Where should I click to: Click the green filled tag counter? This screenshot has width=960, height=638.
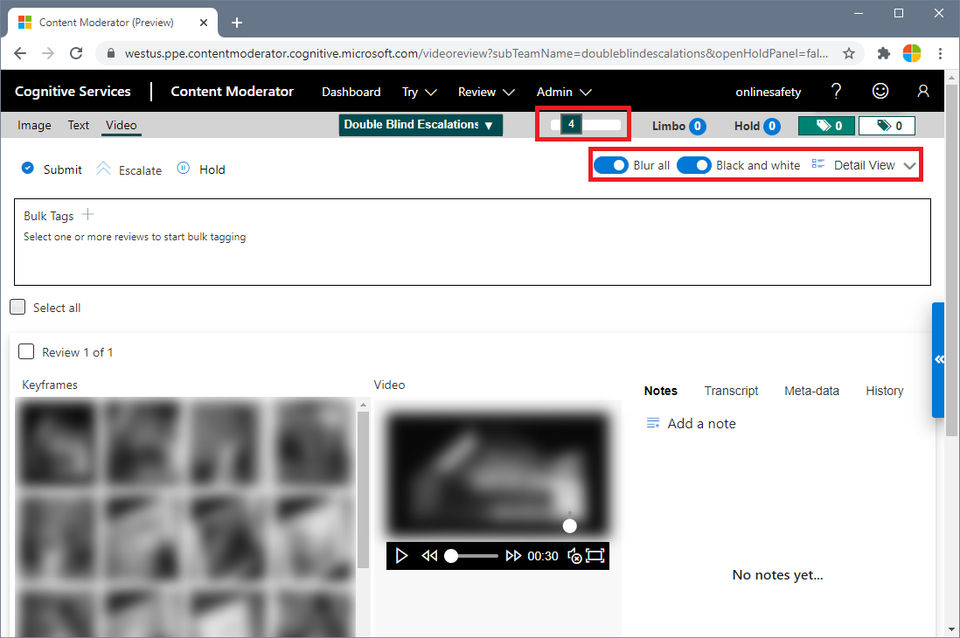click(827, 126)
